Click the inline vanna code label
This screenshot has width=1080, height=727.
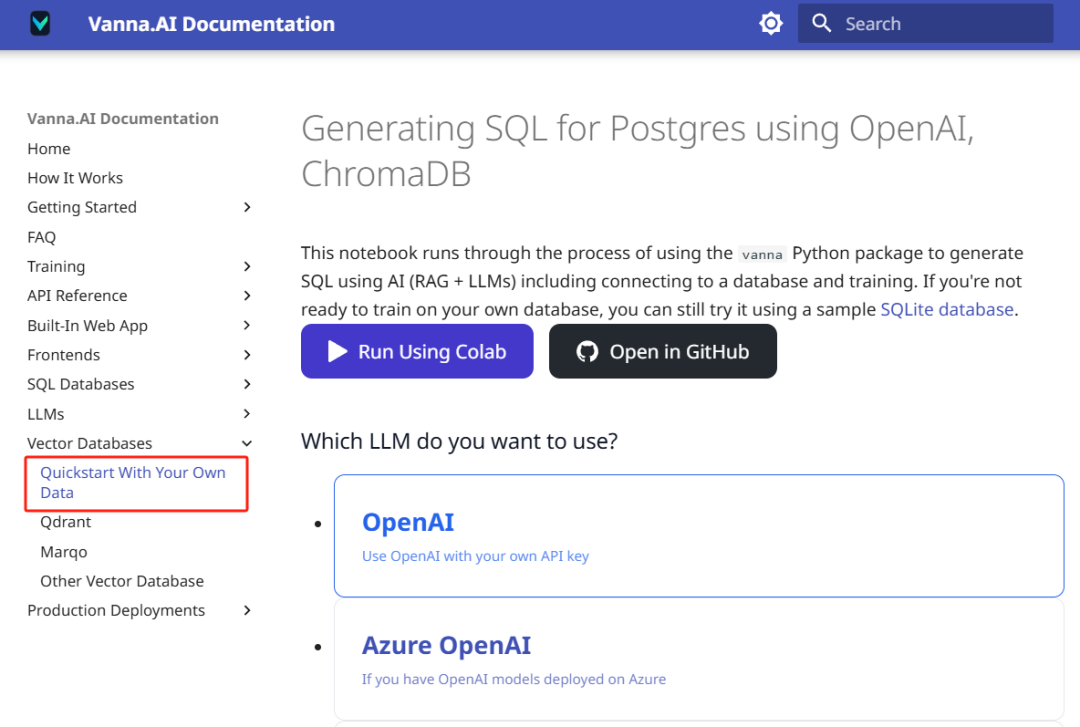coord(762,254)
